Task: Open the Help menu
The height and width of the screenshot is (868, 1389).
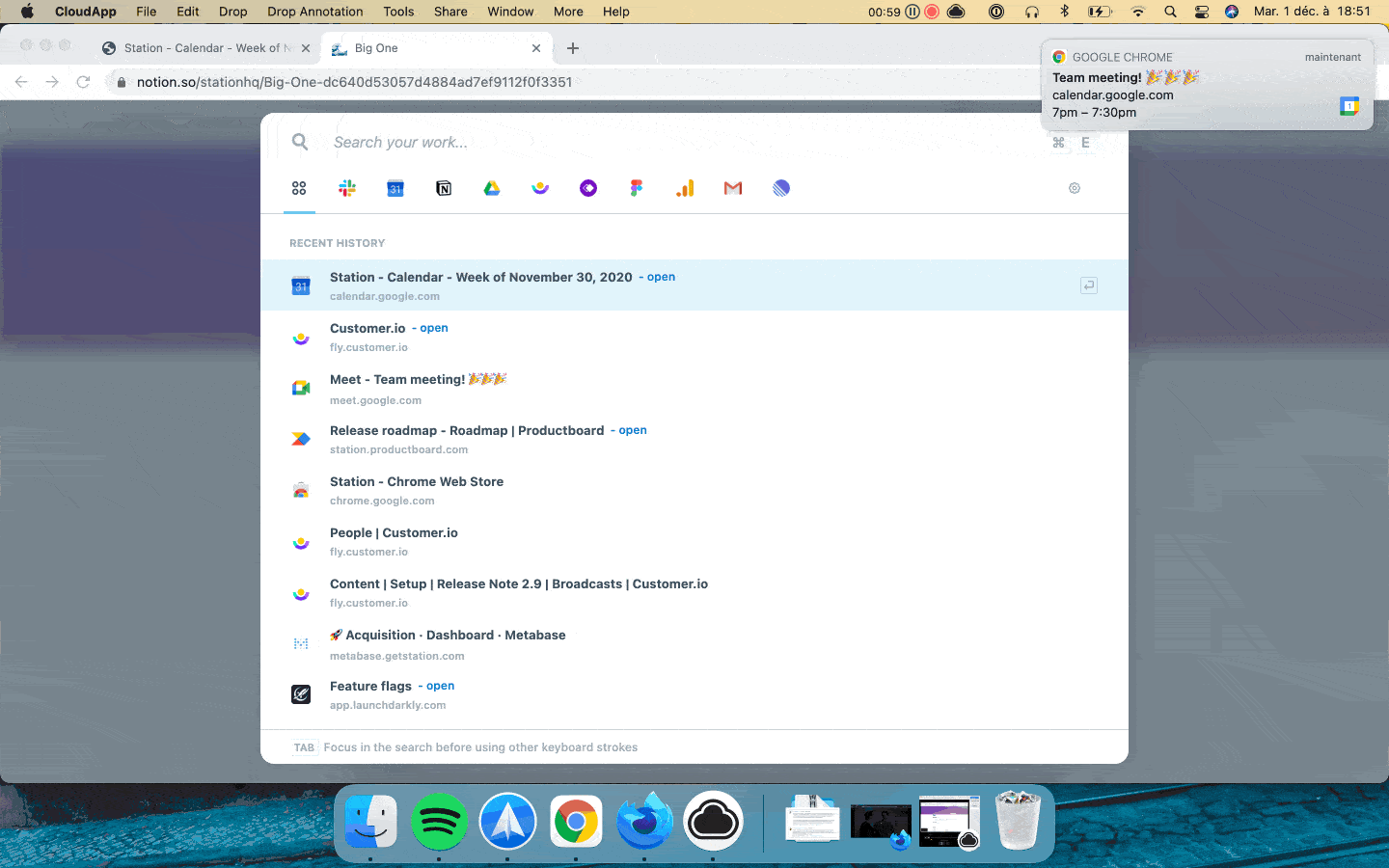Action: point(615,12)
